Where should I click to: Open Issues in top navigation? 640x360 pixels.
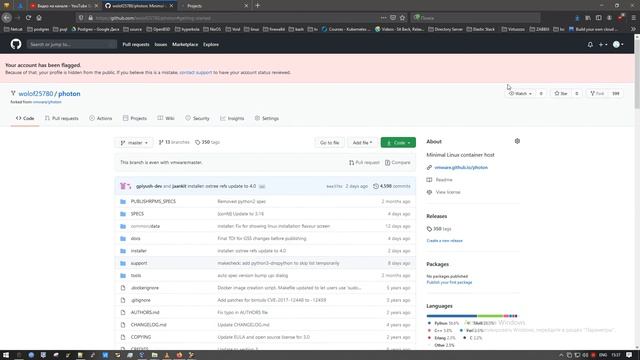point(161,44)
